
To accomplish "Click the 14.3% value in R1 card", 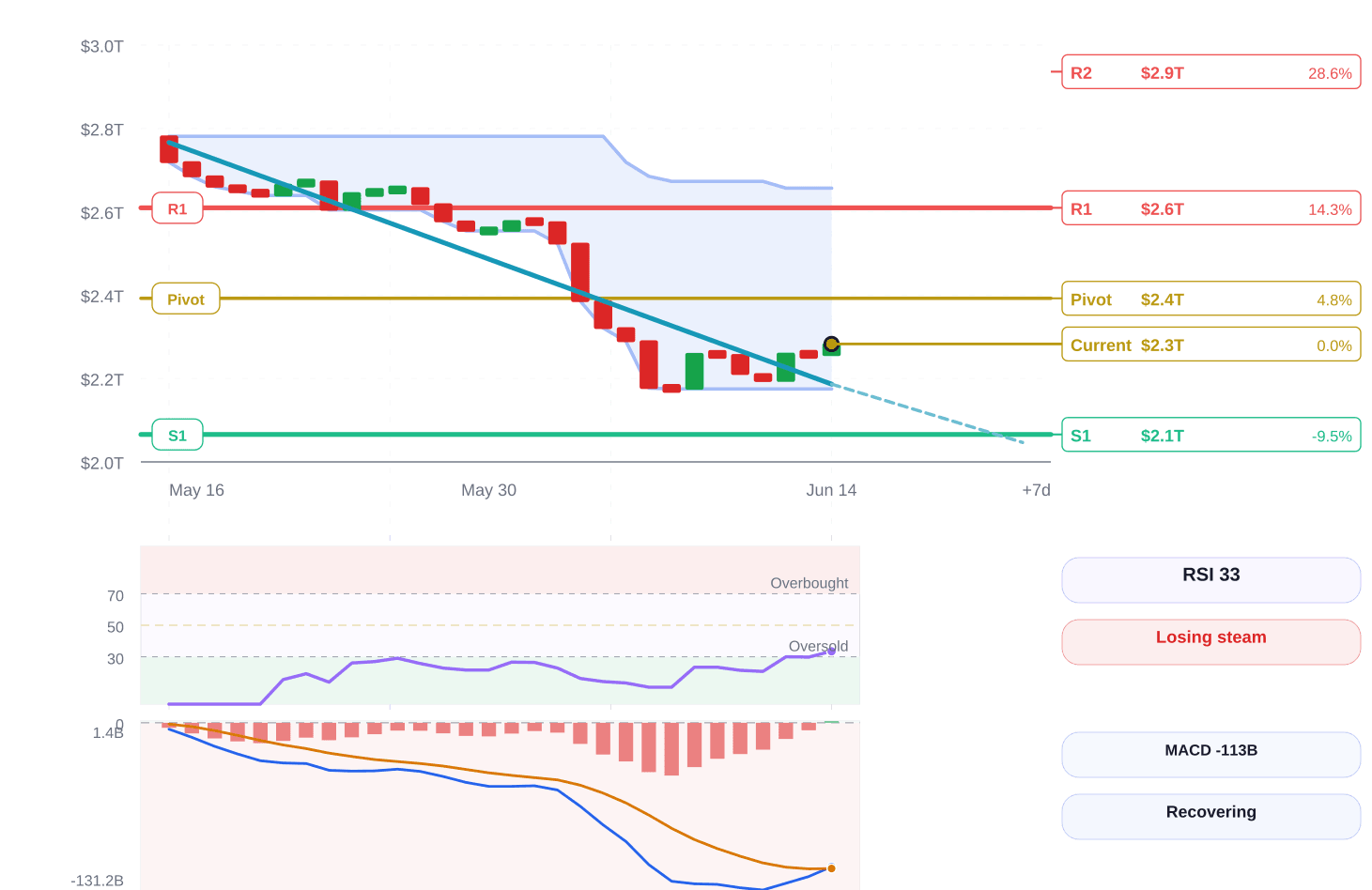I will (x=1330, y=209).
